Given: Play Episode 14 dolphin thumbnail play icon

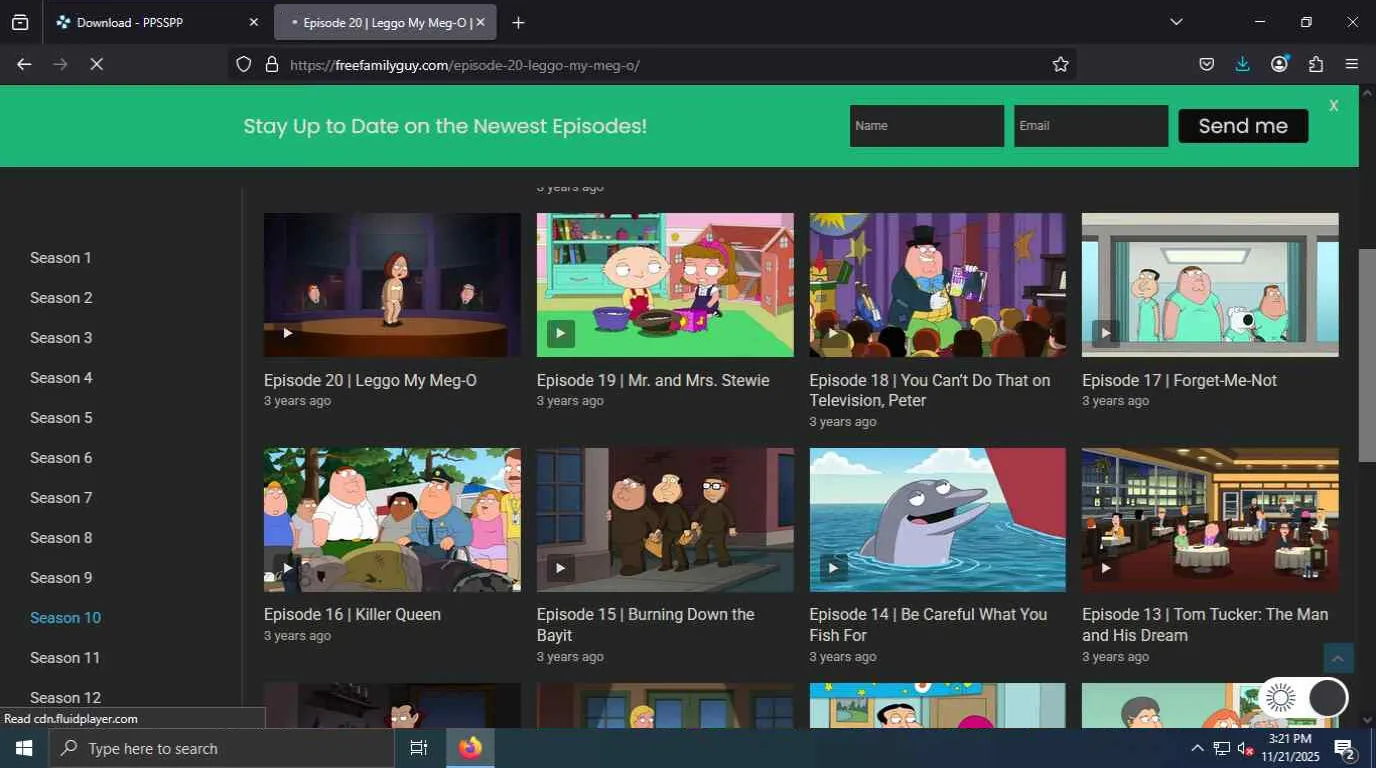Looking at the screenshot, I should [833, 568].
